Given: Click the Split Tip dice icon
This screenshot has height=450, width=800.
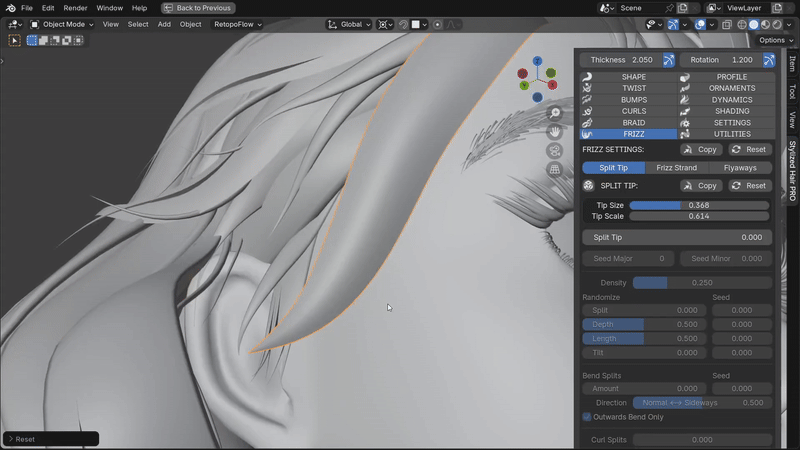Looking at the screenshot, I should tap(588, 186).
